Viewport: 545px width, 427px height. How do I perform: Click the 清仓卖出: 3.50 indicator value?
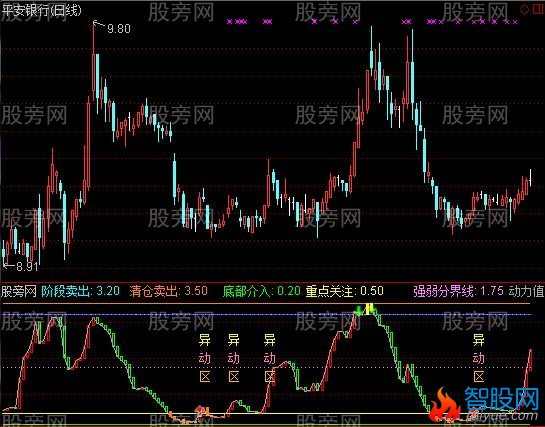[x=169, y=291]
